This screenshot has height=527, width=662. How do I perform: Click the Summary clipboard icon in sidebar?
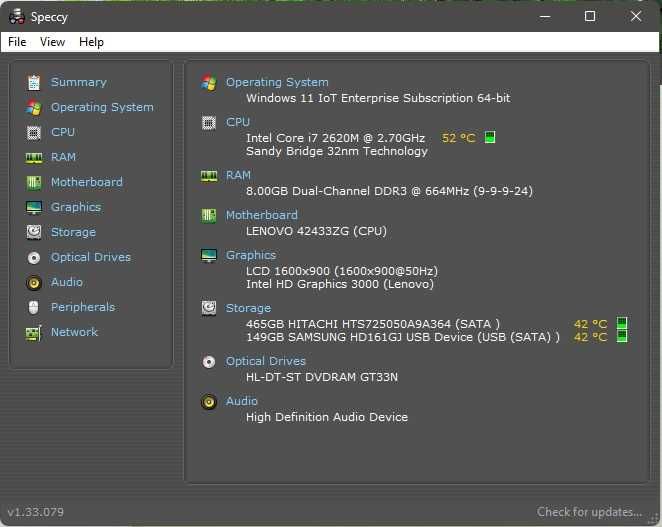tap(34, 83)
